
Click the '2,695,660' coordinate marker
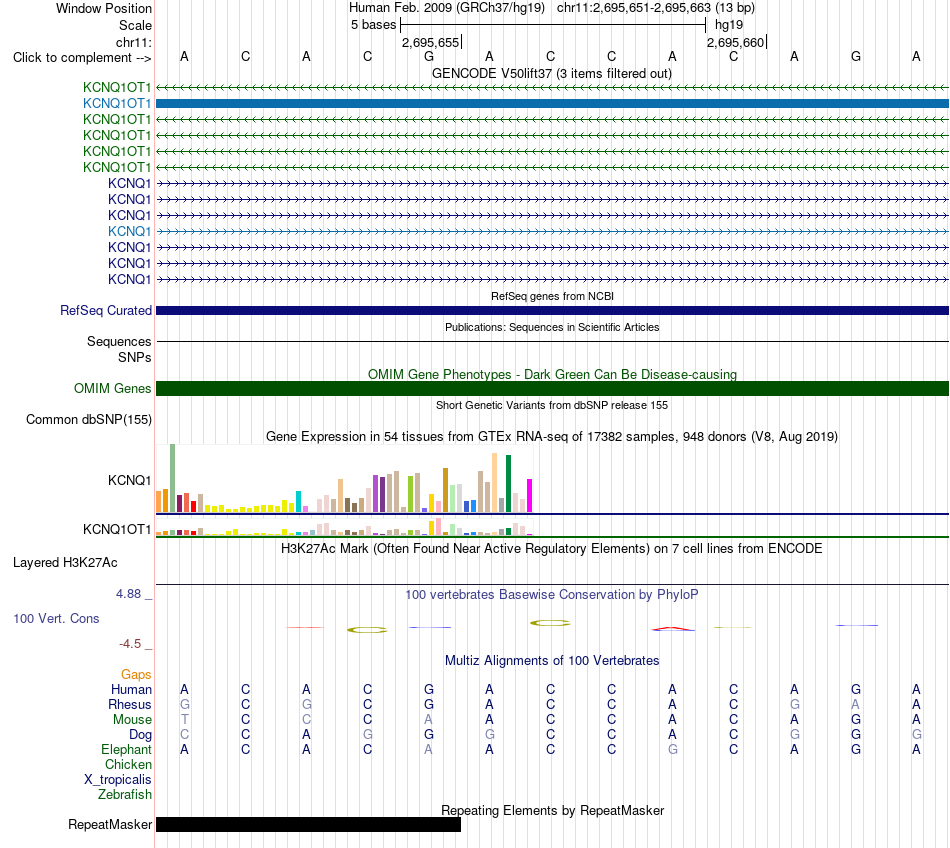pyautogui.click(x=736, y=42)
